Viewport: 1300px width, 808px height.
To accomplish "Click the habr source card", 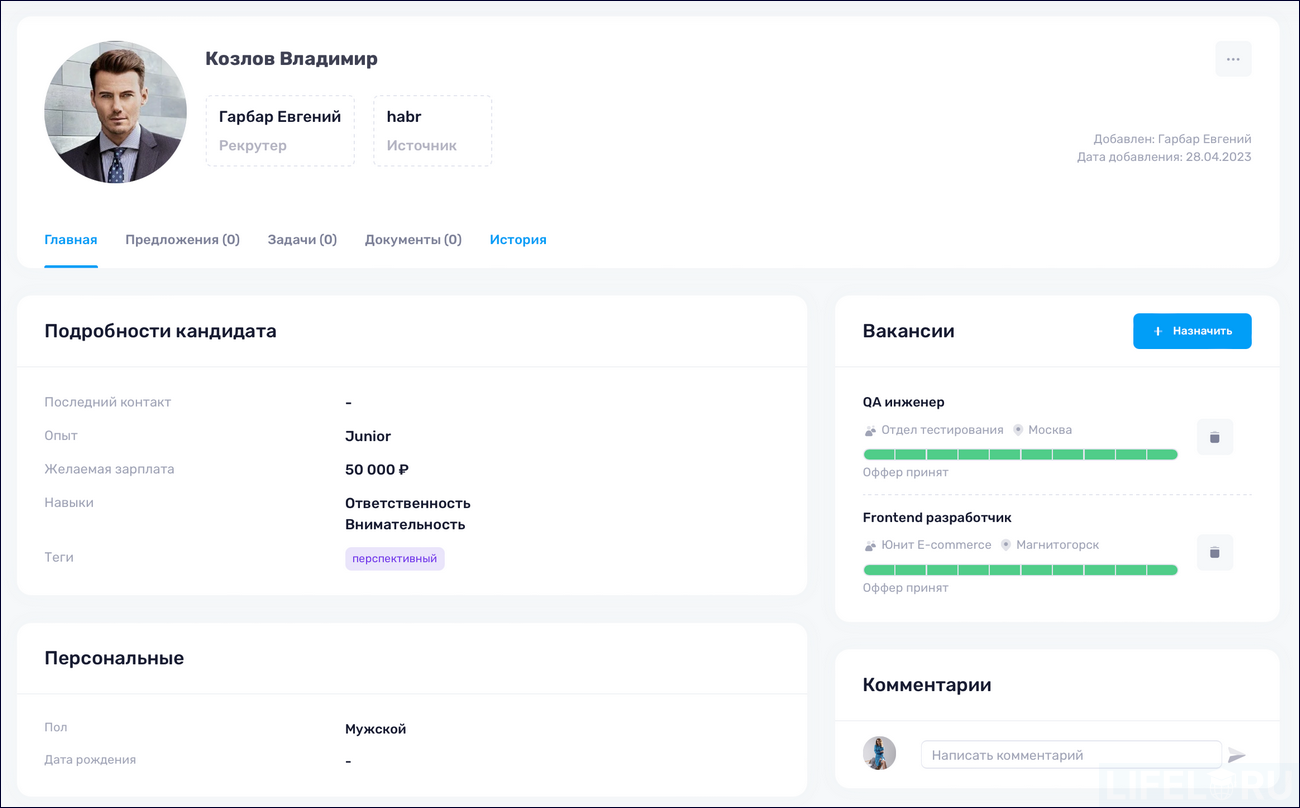I will pyautogui.click(x=432, y=130).
